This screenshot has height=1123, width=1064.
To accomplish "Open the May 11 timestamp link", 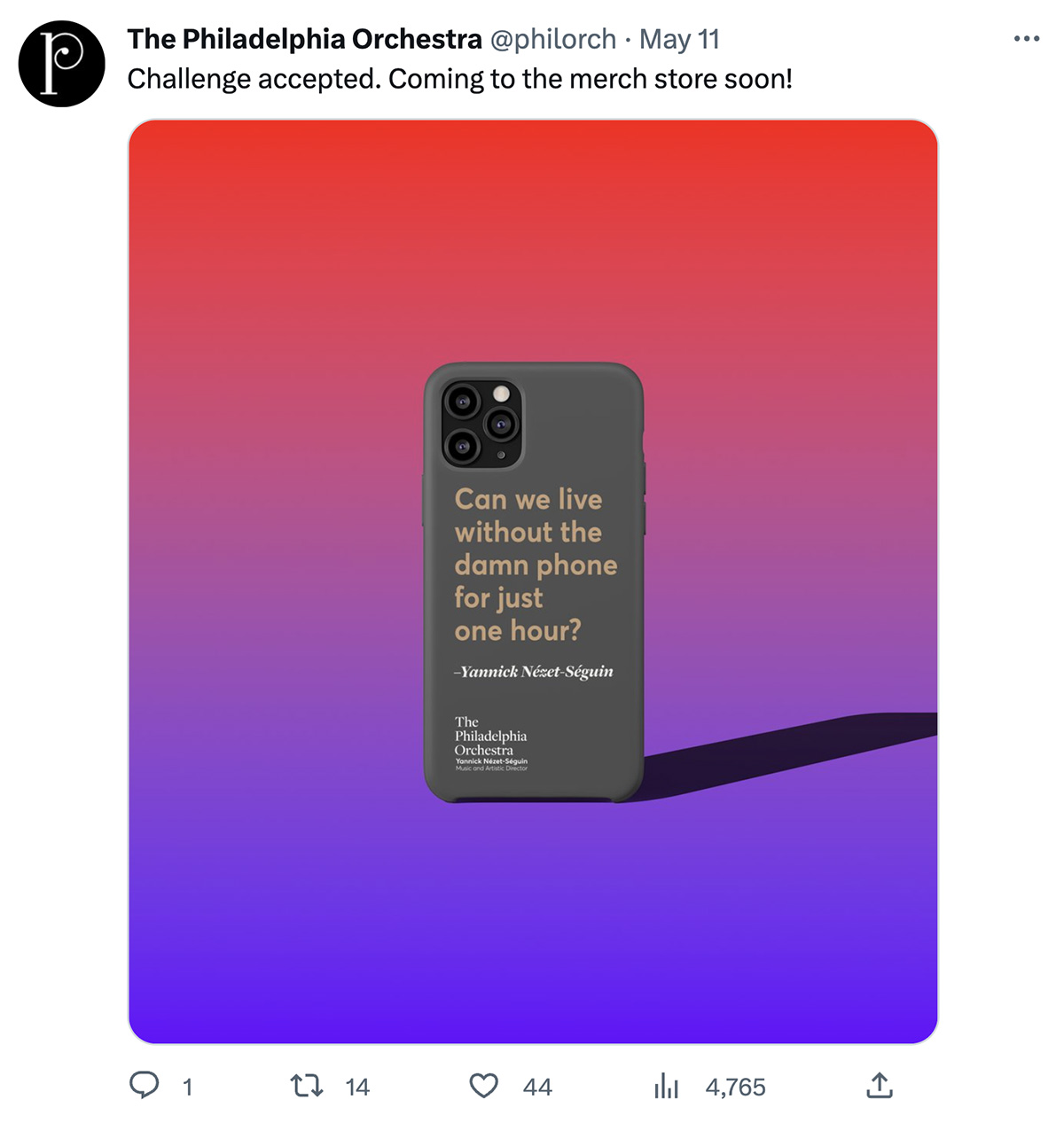I will tap(679, 39).
